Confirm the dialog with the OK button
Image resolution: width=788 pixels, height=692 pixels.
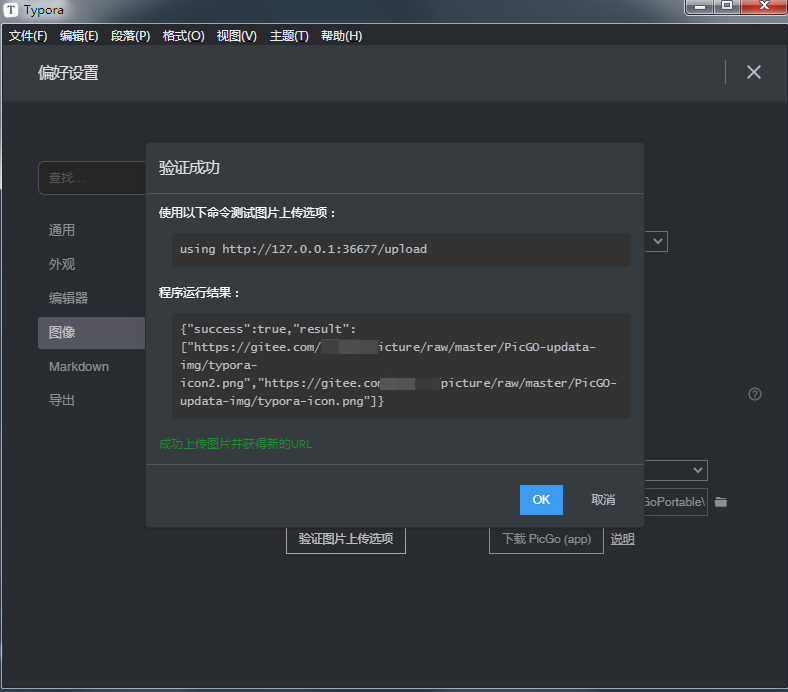point(541,500)
